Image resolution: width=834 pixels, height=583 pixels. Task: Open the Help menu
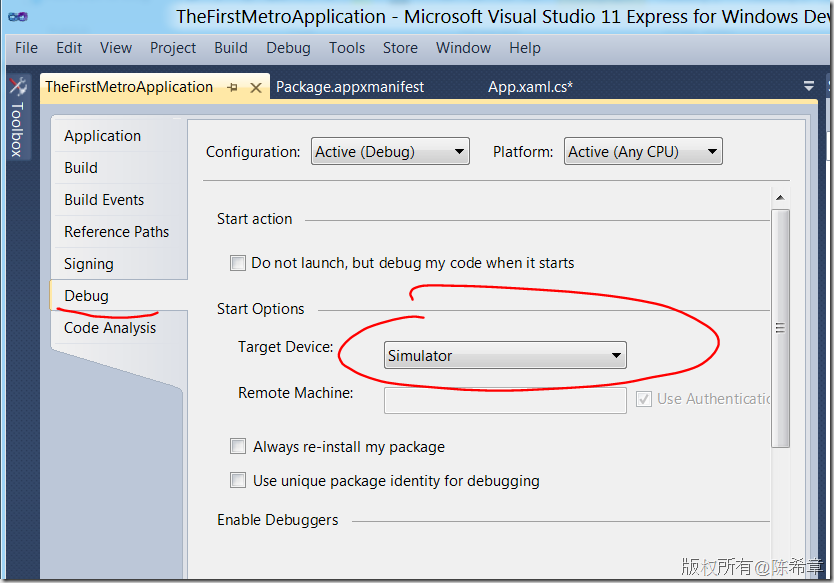(x=525, y=48)
